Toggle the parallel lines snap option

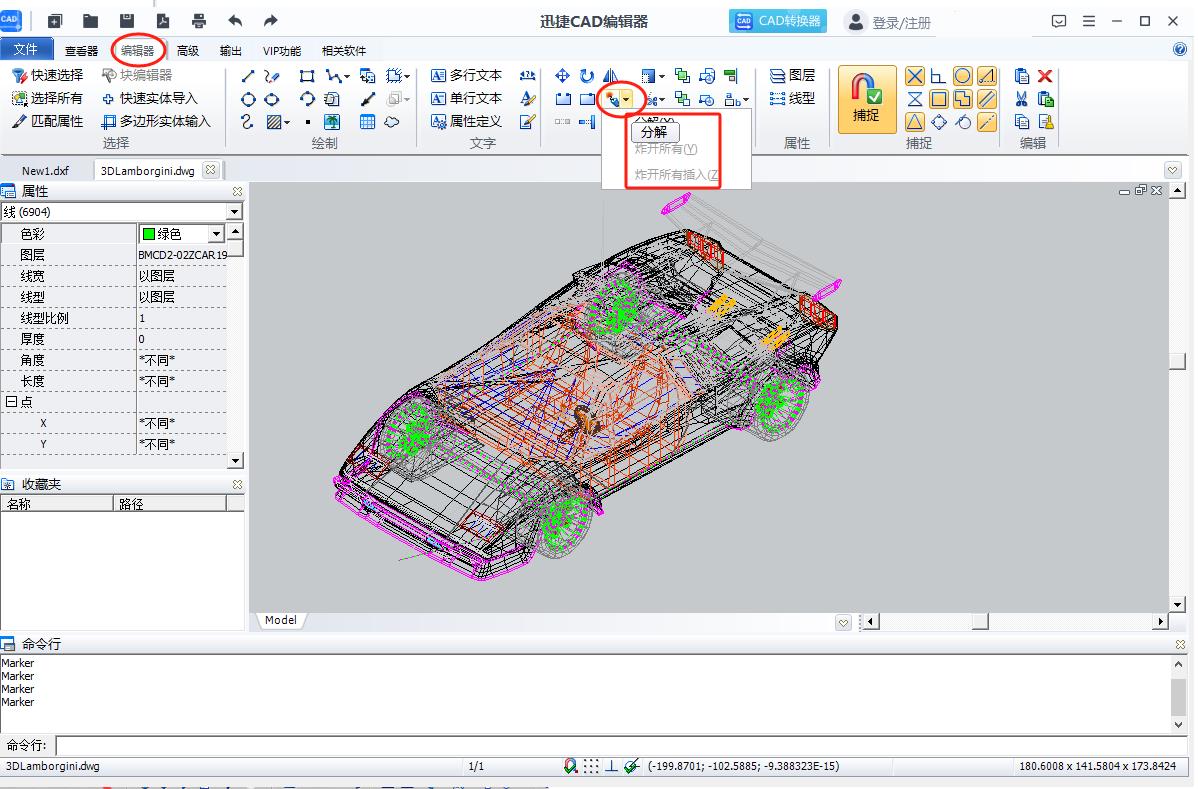point(987,99)
